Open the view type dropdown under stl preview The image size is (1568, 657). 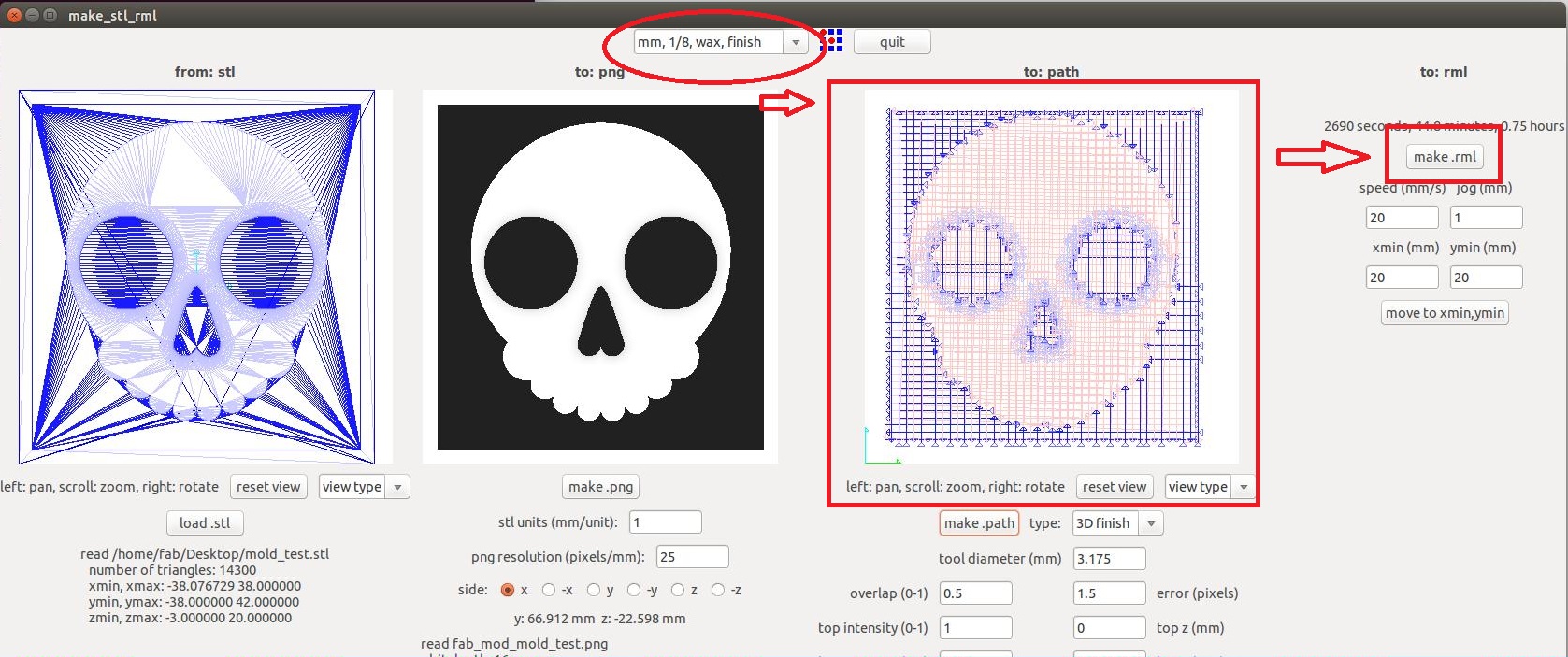click(x=364, y=487)
